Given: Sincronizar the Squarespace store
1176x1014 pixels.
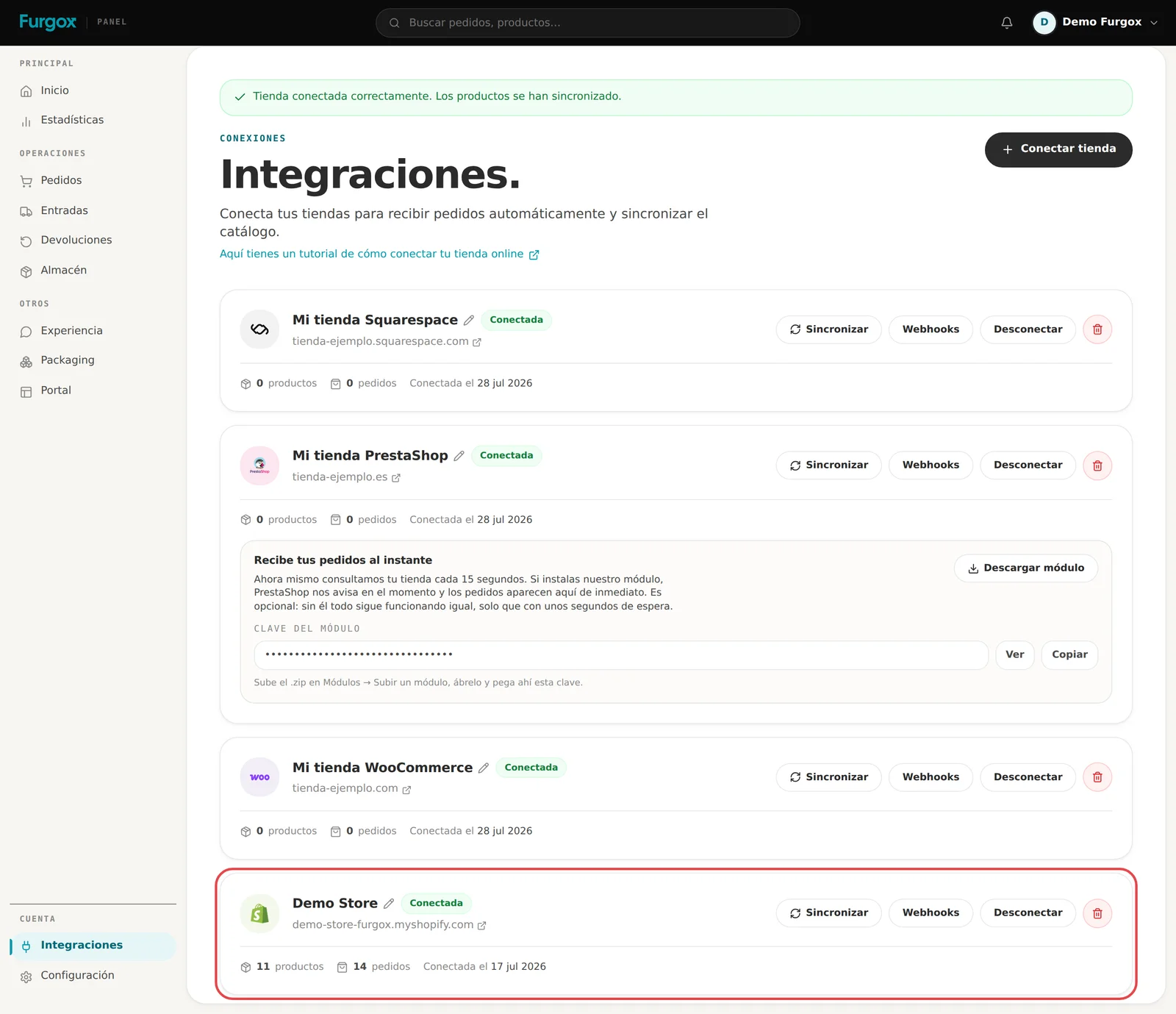Looking at the screenshot, I should (x=829, y=329).
